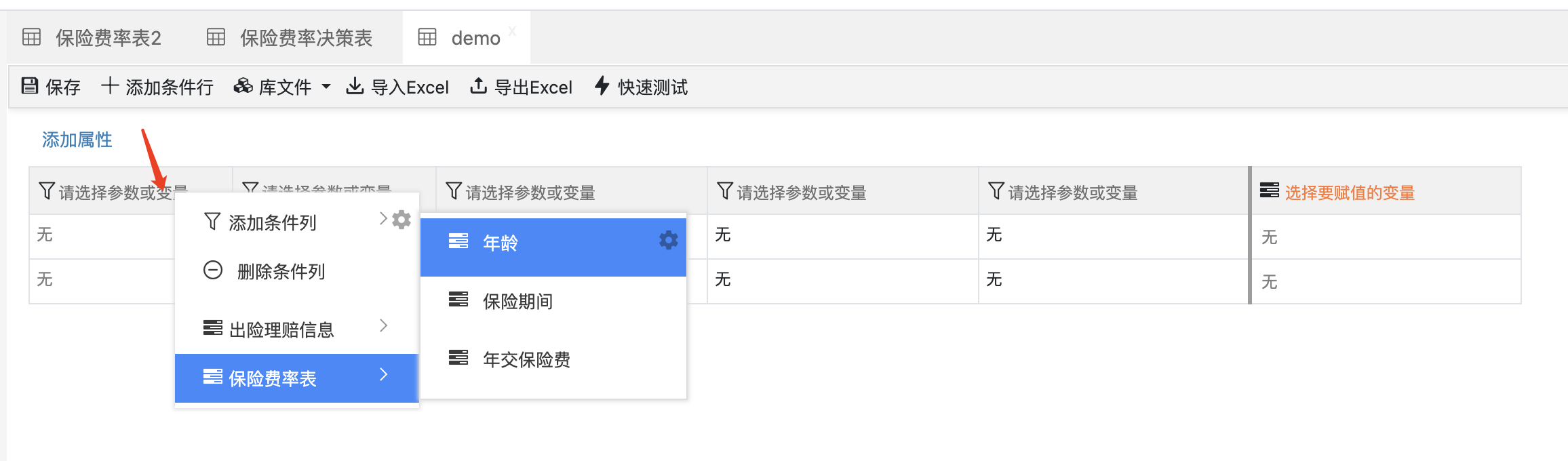This screenshot has height=461, width=1568.
Task: Click the gray gear icon beside 添加条件列
Action: tap(401, 220)
